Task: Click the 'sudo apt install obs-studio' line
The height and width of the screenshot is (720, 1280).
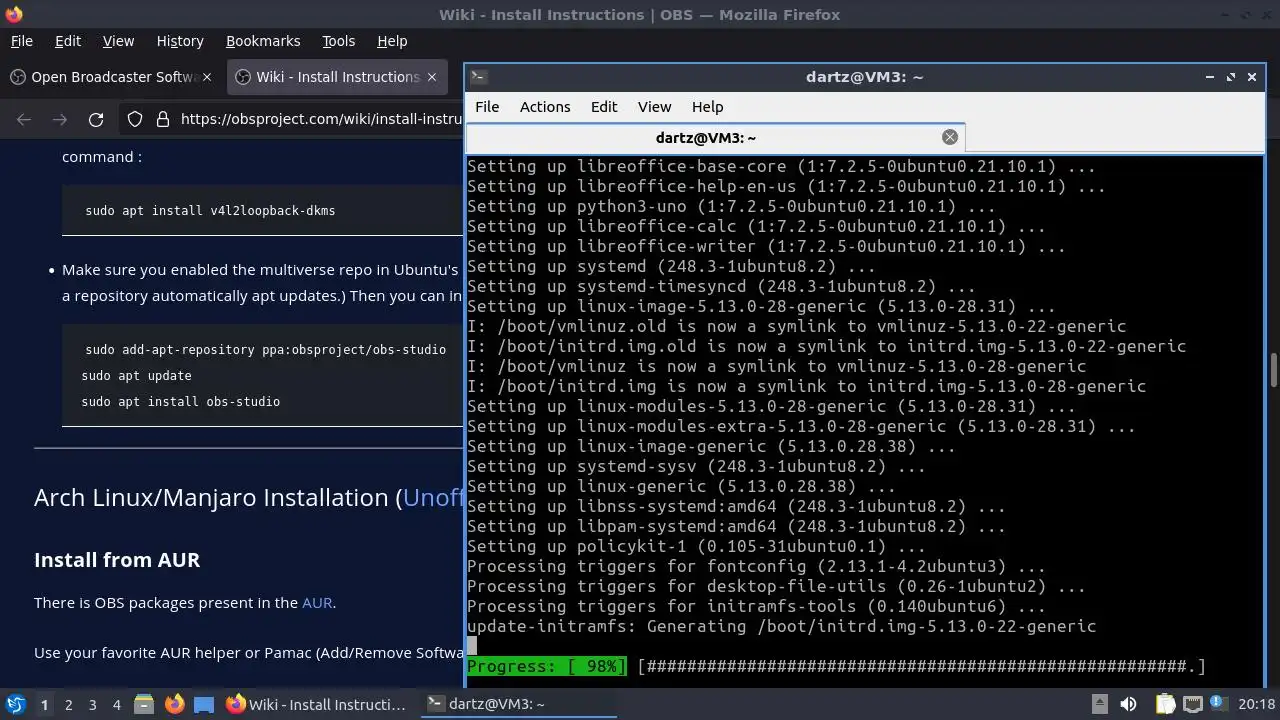Action: [180, 401]
